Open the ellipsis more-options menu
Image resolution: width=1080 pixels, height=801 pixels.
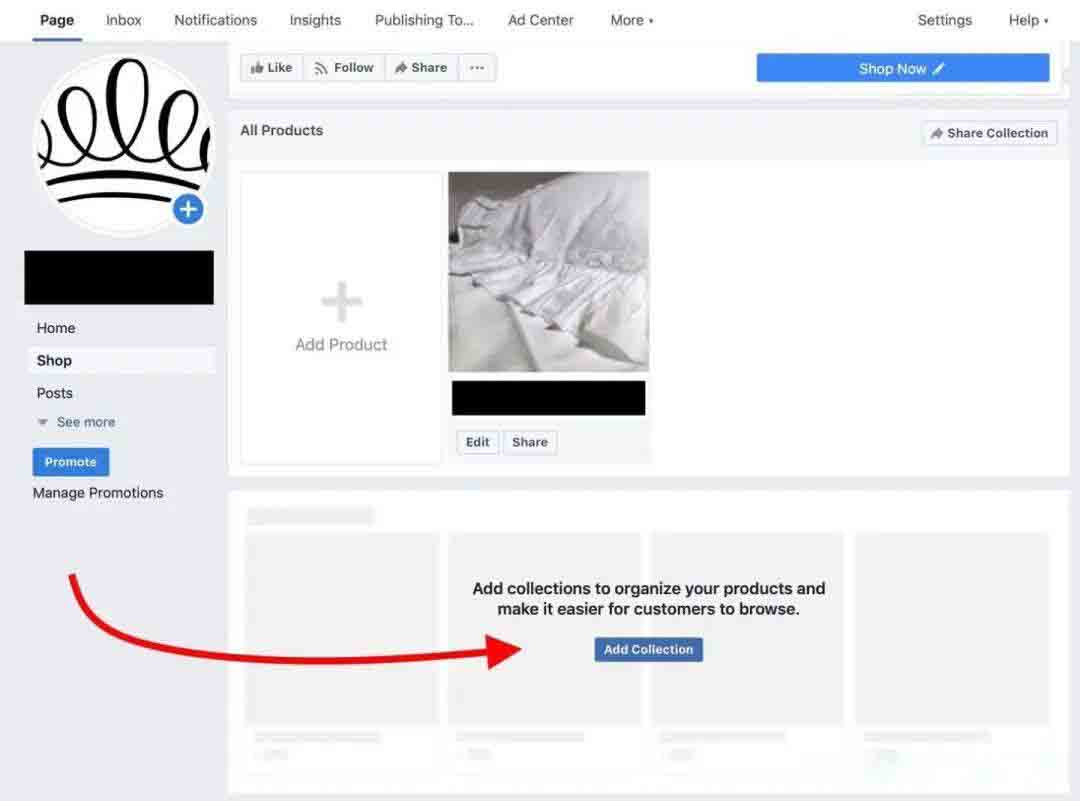(477, 67)
